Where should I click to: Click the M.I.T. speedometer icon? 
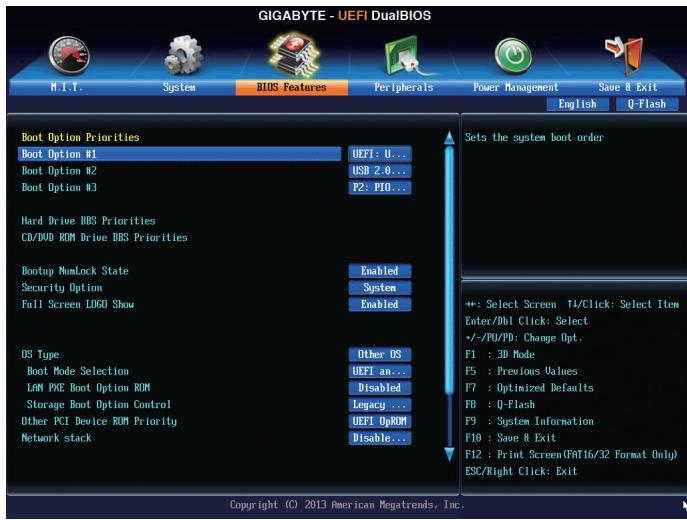pyautogui.click(x=69, y=56)
